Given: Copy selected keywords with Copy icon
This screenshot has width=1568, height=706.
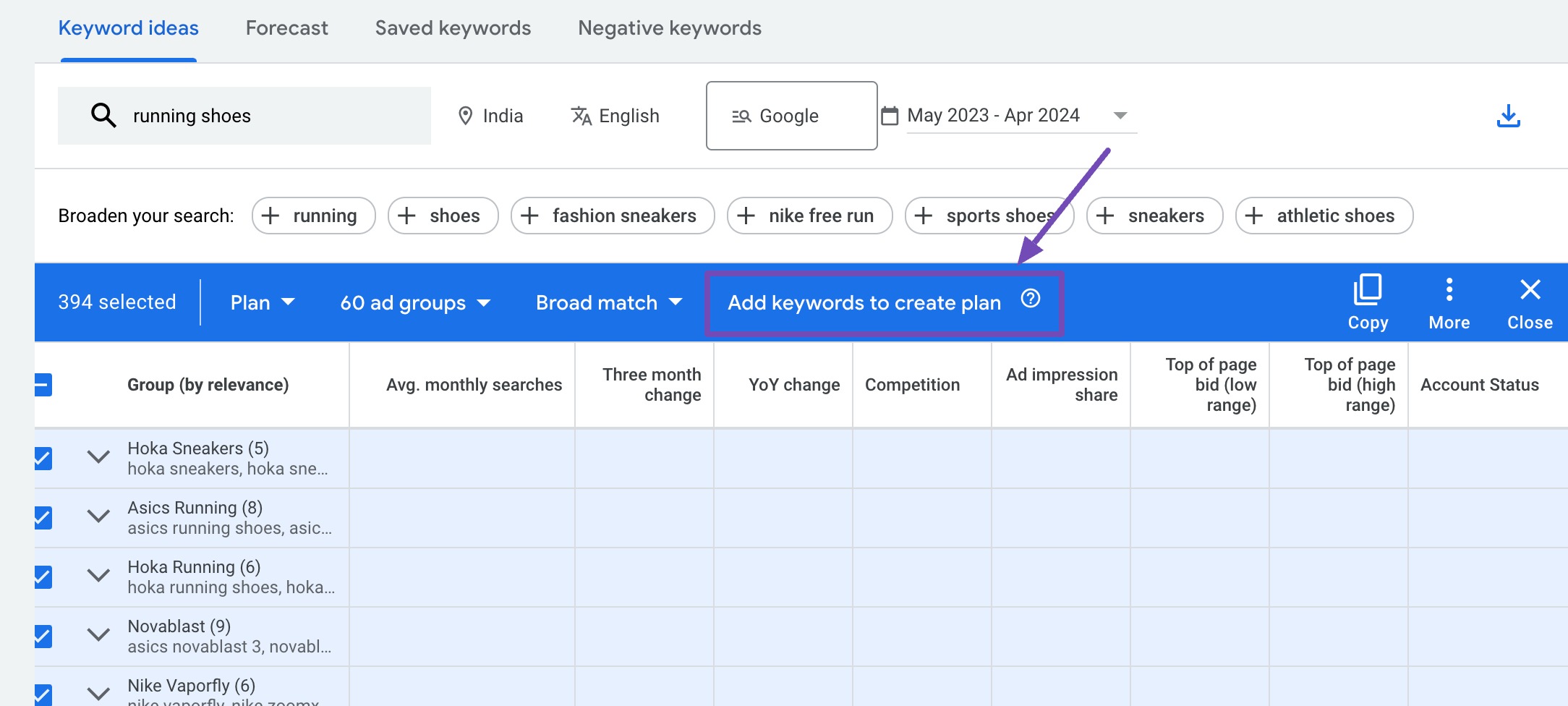Looking at the screenshot, I should click(x=1368, y=302).
